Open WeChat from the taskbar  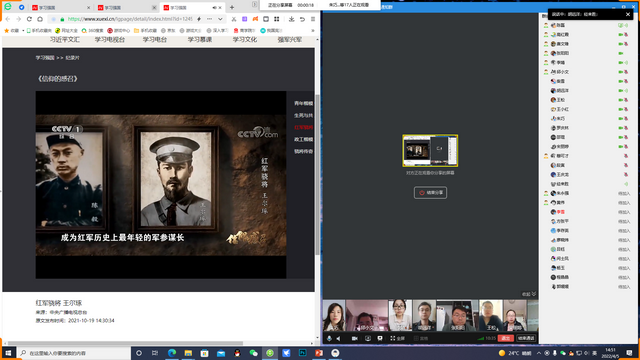pyautogui.click(x=253, y=353)
